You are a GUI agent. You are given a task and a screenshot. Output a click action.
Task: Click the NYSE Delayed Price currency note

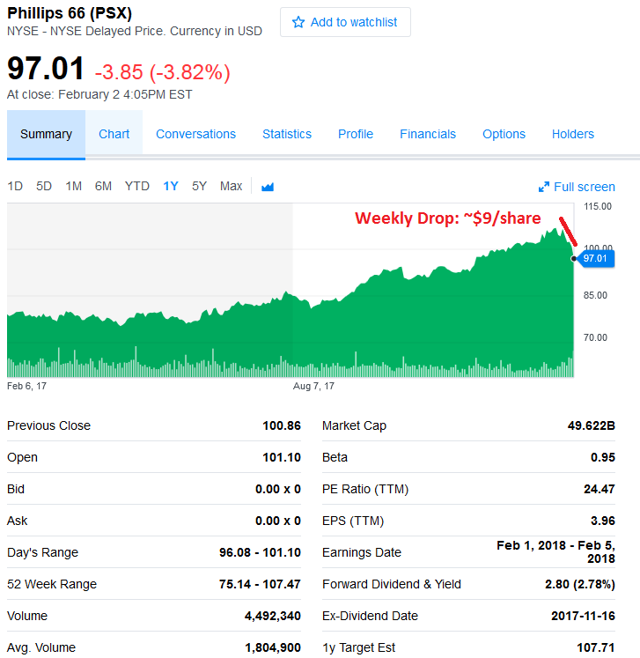[x=135, y=31]
